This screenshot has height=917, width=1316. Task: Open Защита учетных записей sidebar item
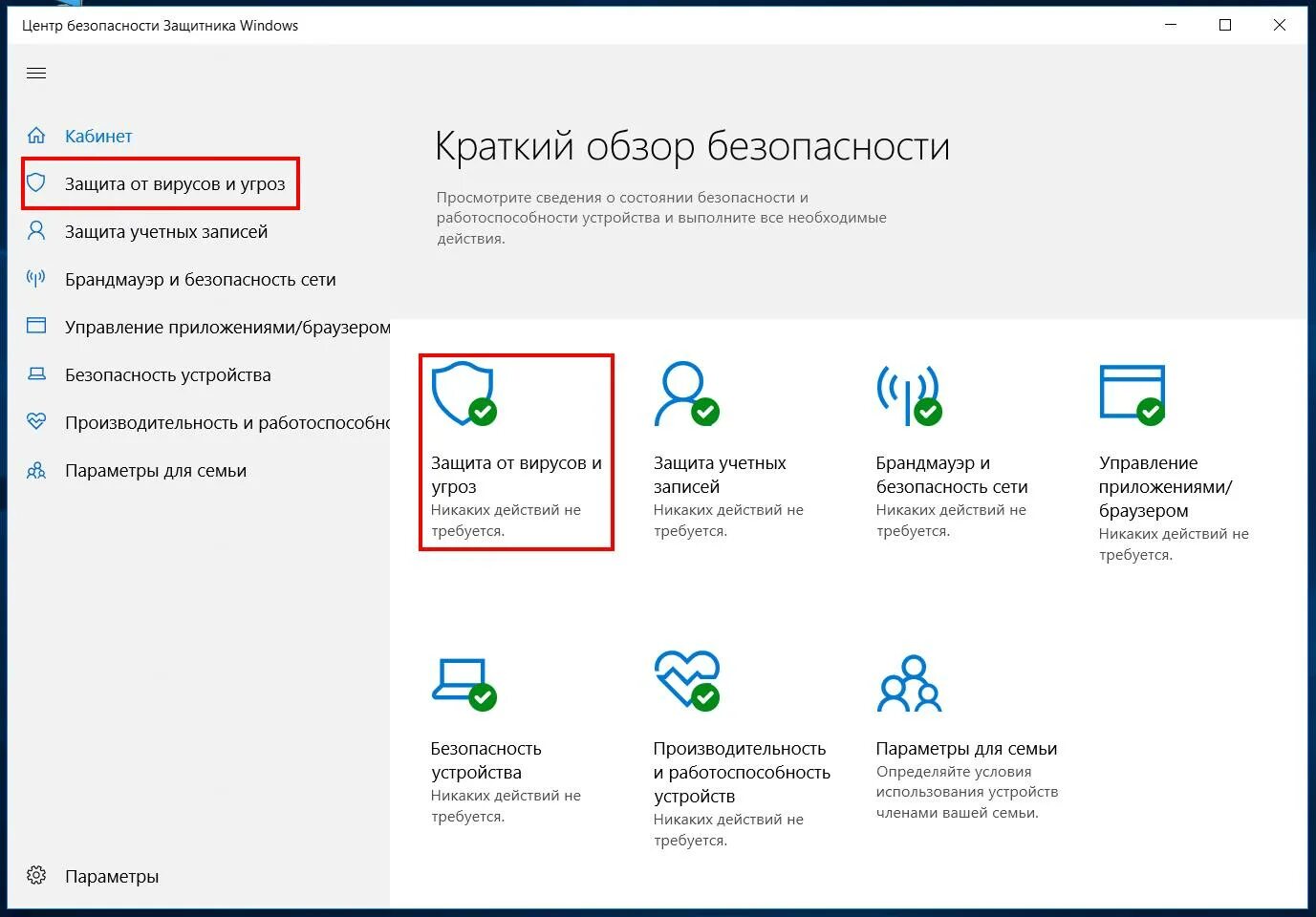(166, 231)
